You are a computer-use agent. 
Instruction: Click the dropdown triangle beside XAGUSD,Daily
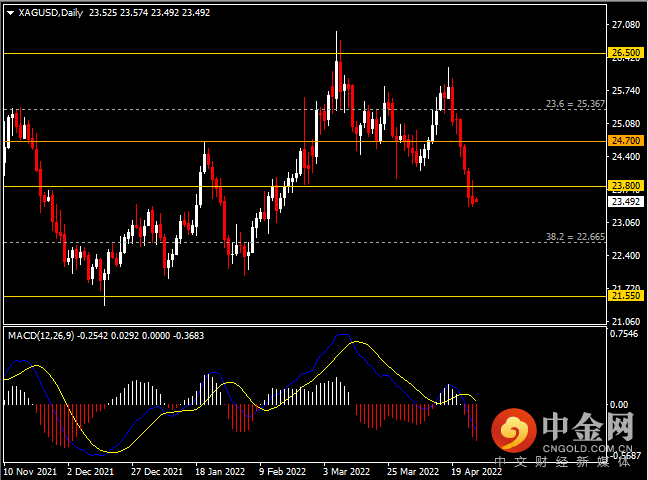[x=11, y=13]
